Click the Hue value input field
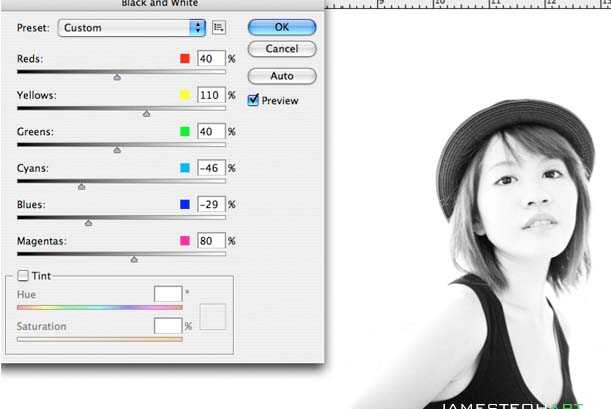Screen dimensions: 611x409 pyautogui.click(x=168, y=293)
